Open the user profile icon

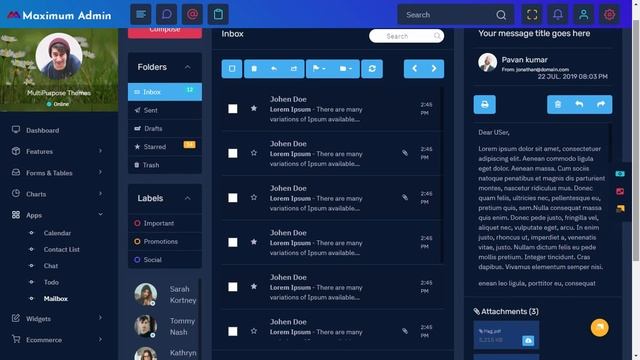point(584,15)
